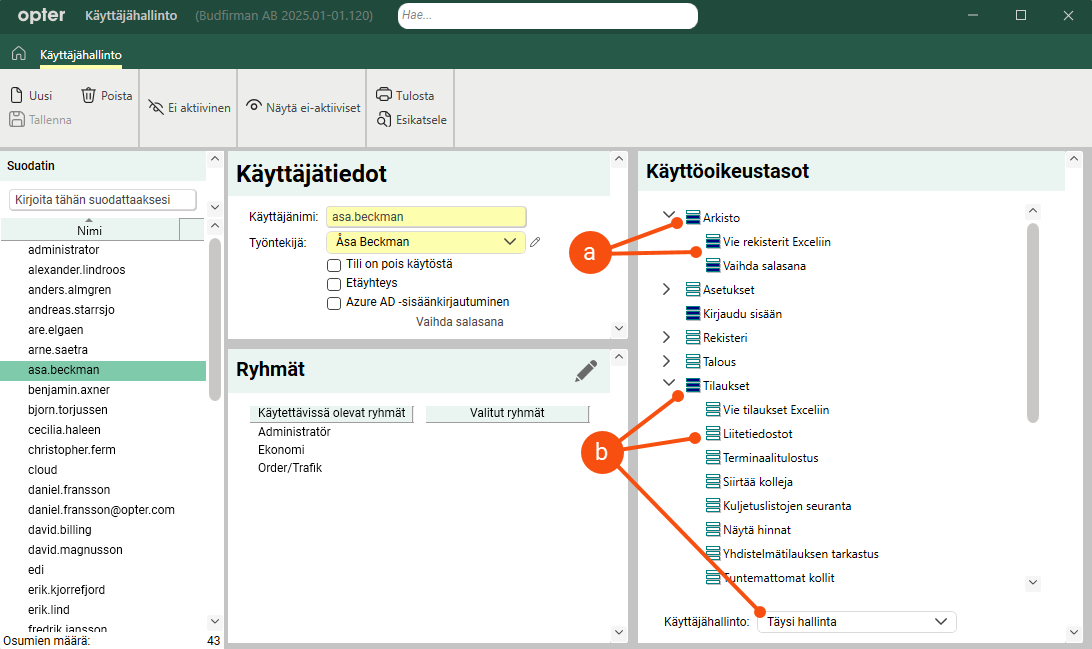Click the Tulosta printer icon
Viewport: 1092px width, 649px height.
point(383,96)
